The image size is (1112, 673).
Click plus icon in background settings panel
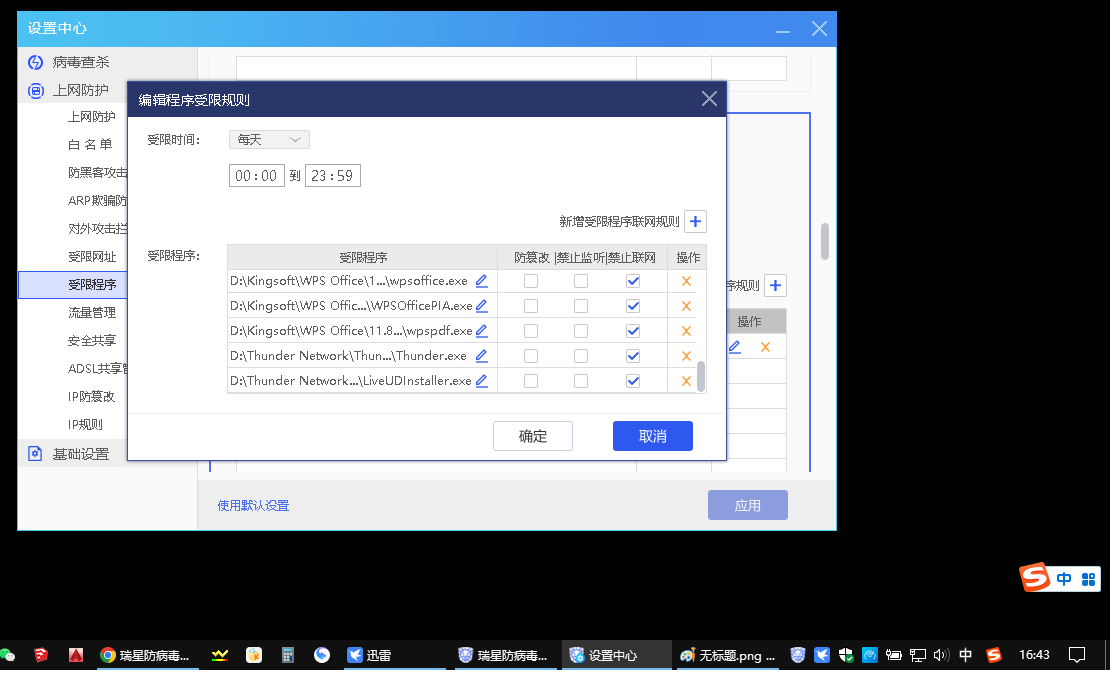coord(776,285)
